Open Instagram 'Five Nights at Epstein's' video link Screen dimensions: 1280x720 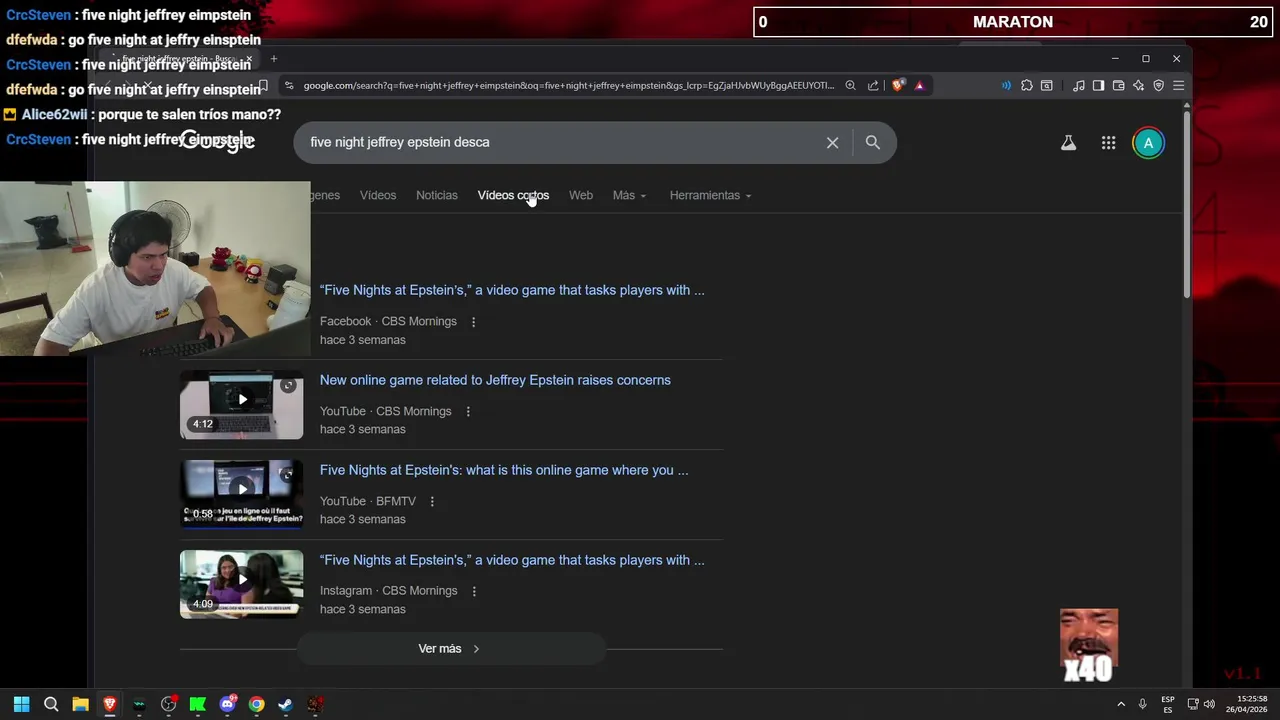tap(512, 560)
